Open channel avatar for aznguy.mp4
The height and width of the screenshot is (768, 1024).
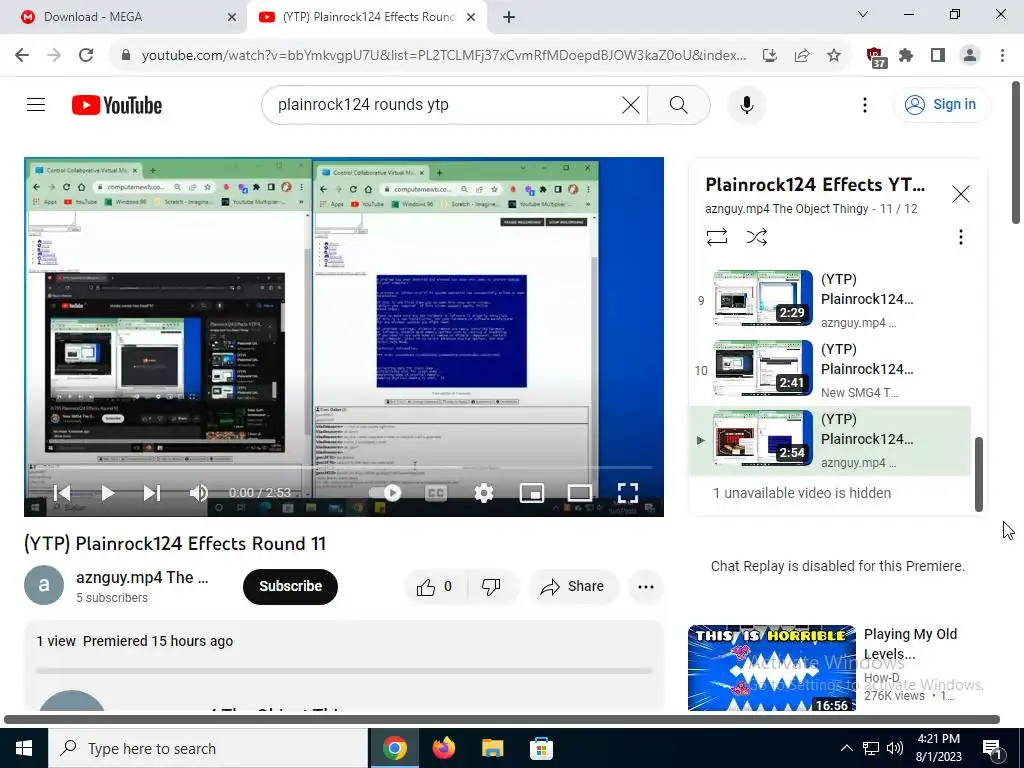coord(44,585)
